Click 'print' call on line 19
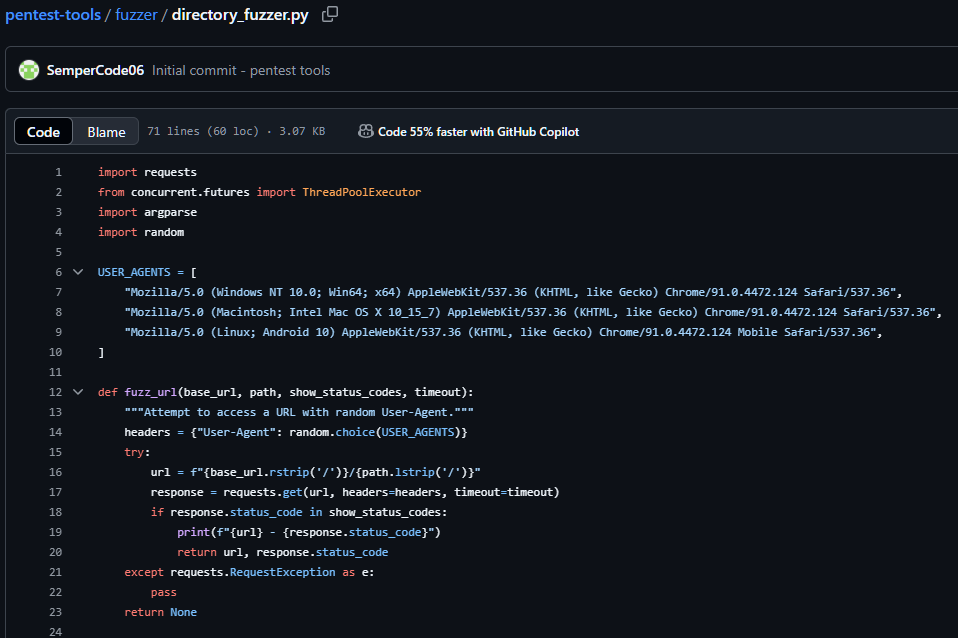Image resolution: width=958 pixels, height=638 pixels. pos(193,532)
